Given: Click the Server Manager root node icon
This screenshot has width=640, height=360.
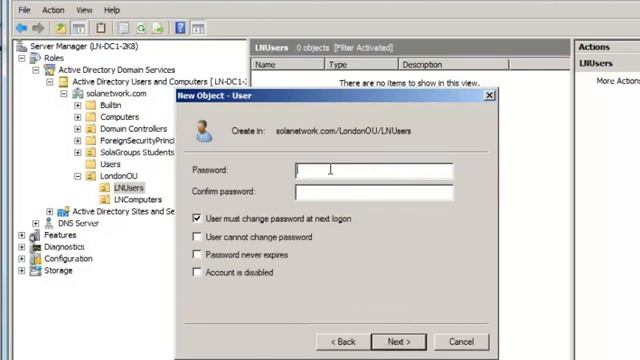Looking at the screenshot, I should tap(22, 46).
